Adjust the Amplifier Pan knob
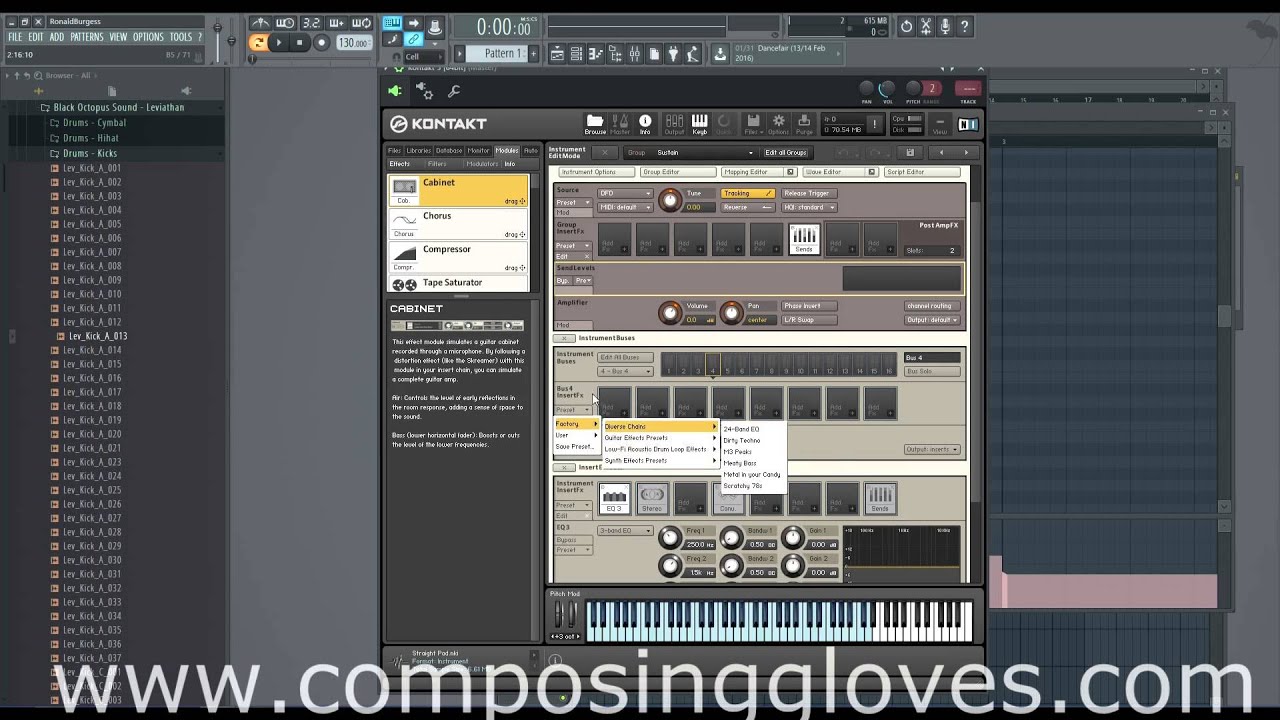This screenshot has width=1280, height=720. point(731,313)
